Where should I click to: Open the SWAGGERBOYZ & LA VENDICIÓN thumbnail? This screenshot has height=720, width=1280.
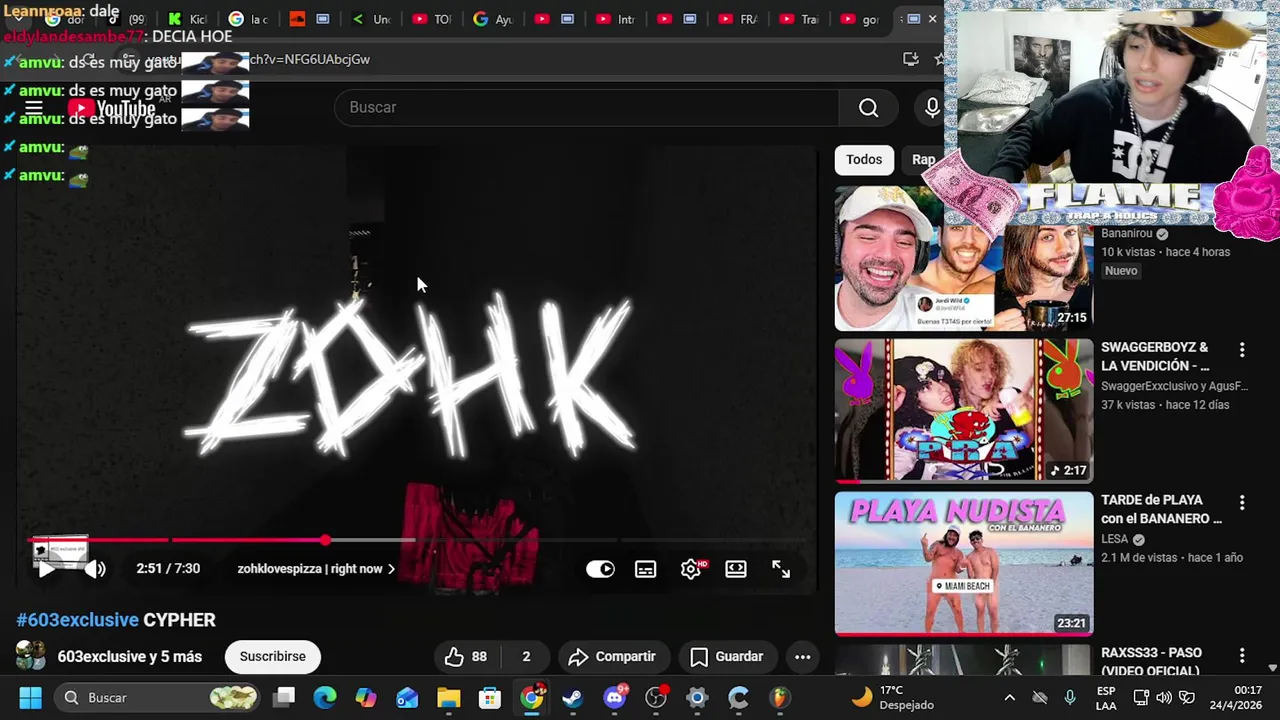(964, 410)
